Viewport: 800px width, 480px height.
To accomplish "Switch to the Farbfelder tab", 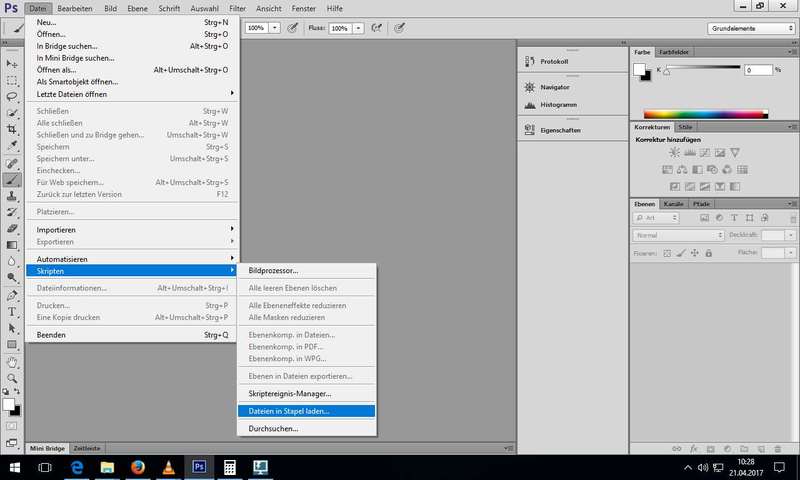I will pos(673,52).
